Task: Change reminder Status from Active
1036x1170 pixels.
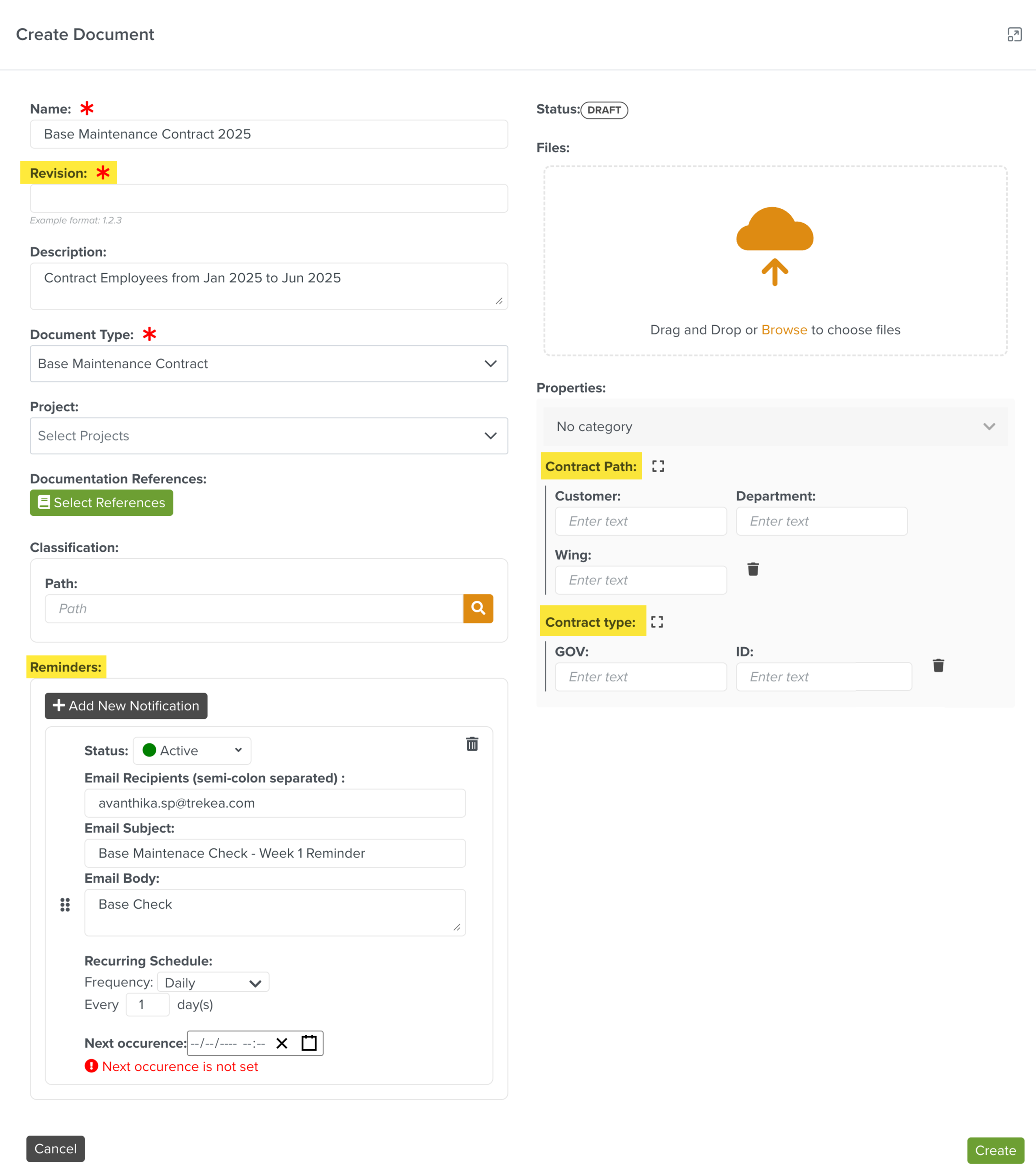Action: click(192, 750)
